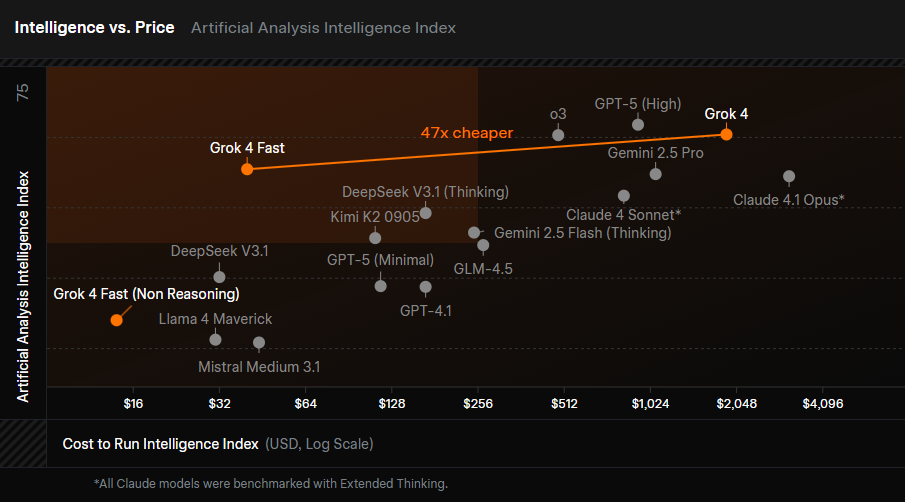This screenshot has width=905, height=502.
Task: Click the Cost to Run Intelligence Index label
Action: pyautogui.click(x=160, y=443)
